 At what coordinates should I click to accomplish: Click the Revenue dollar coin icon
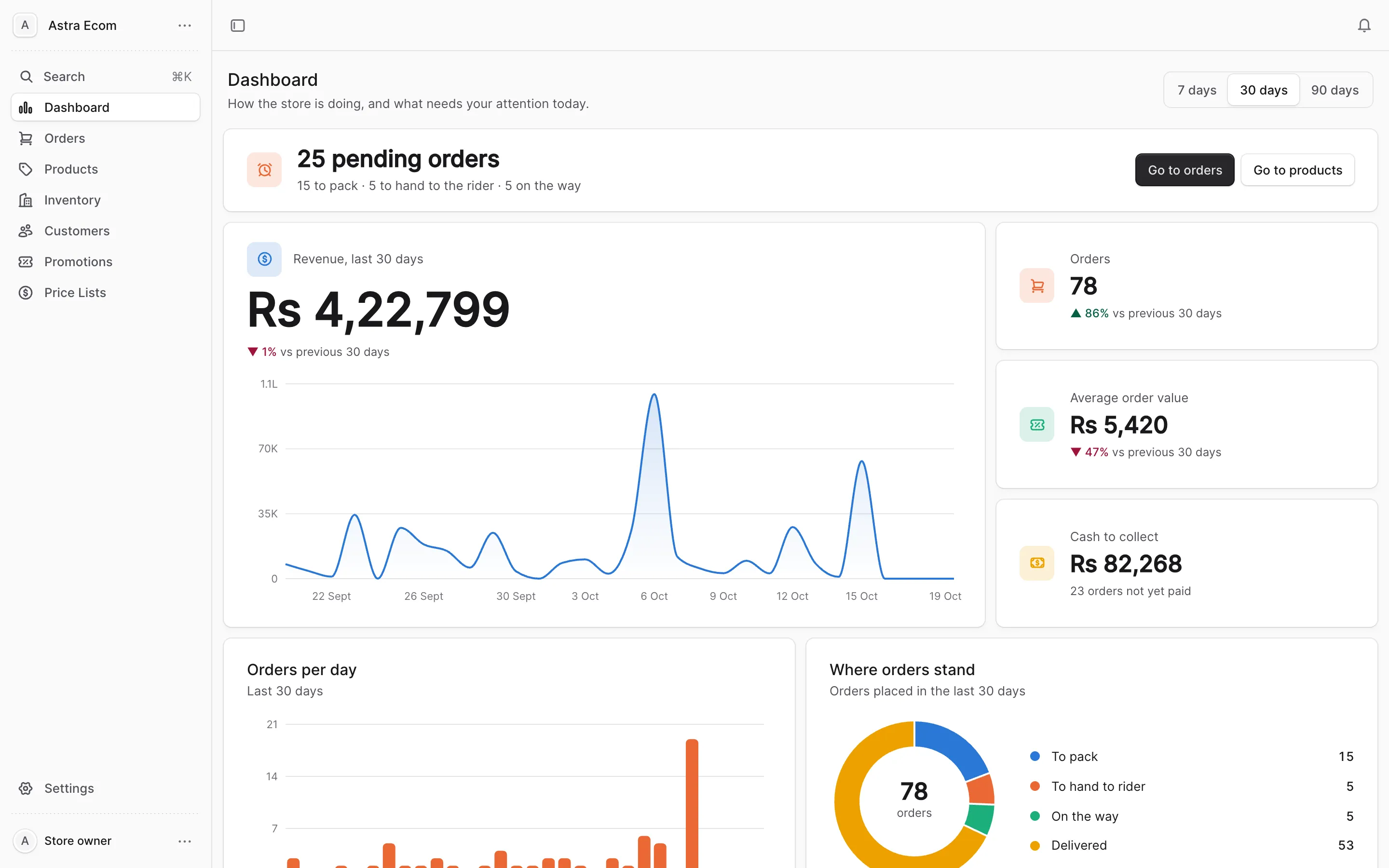coord(264,259)
